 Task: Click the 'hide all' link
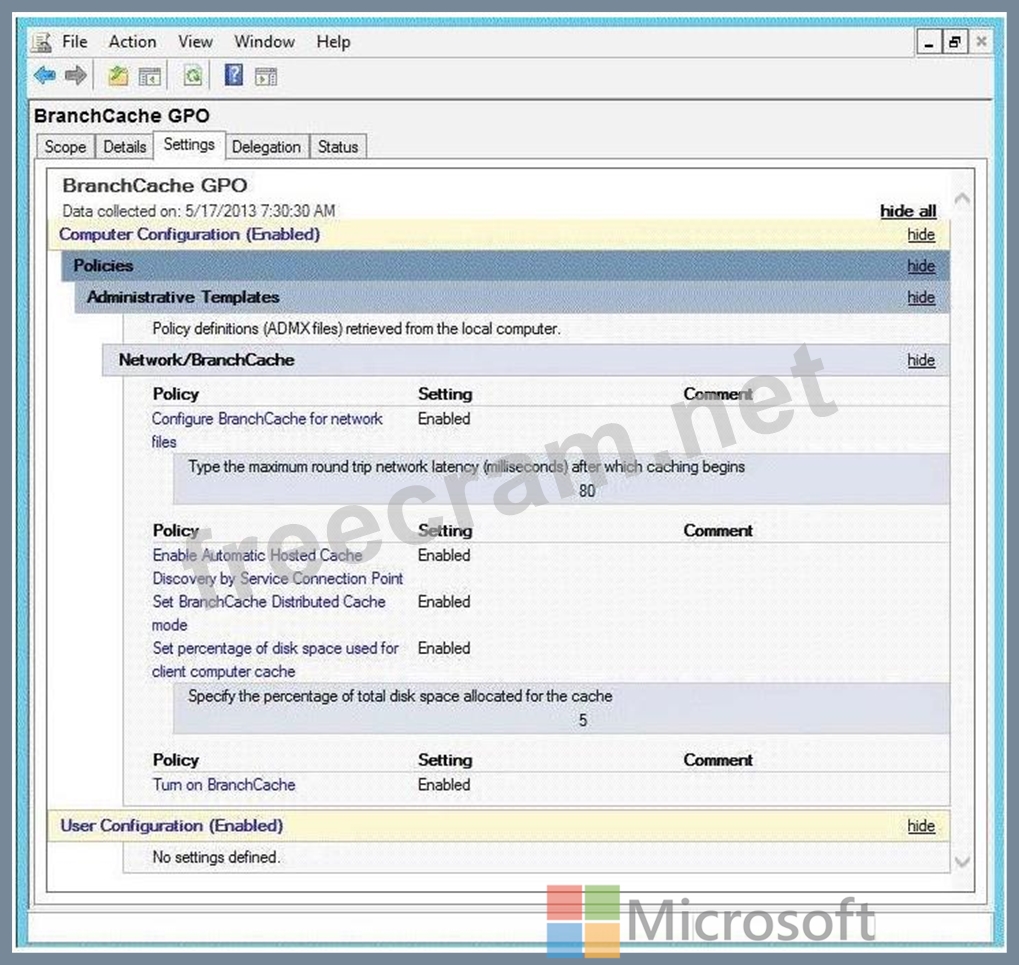[x=908, y=211]
